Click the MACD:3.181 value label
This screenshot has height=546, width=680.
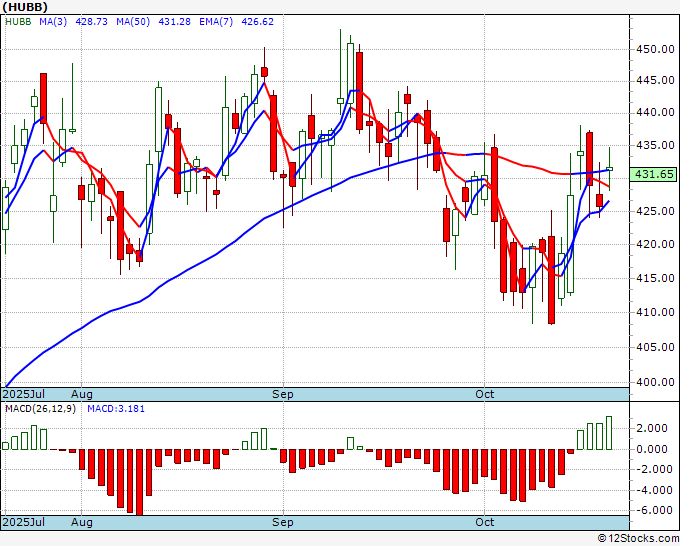click(116, 409)
